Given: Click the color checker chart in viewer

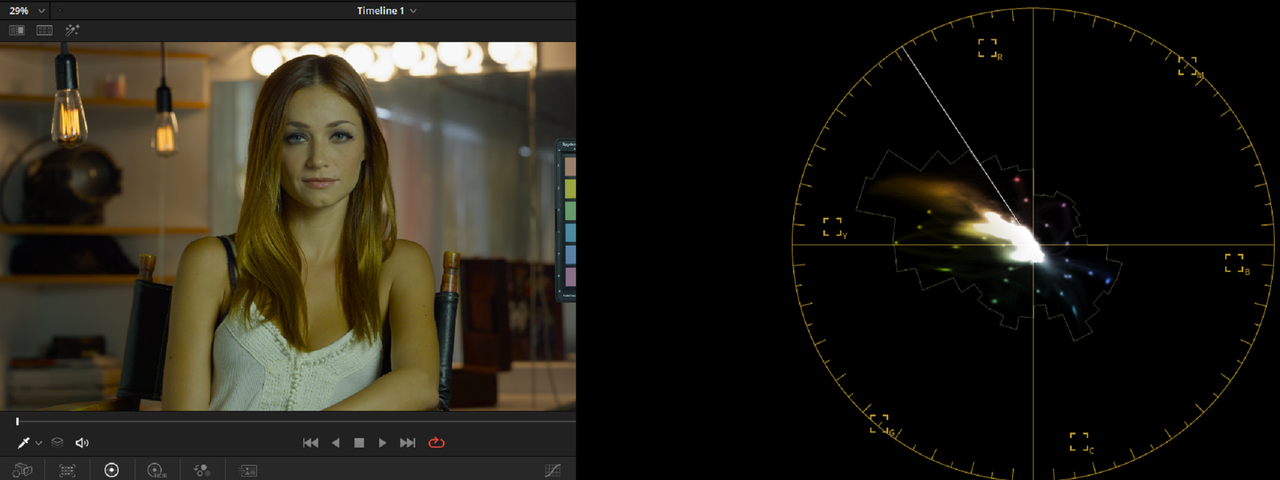Looking at the screenshot, I should click(x=567, y=220).
